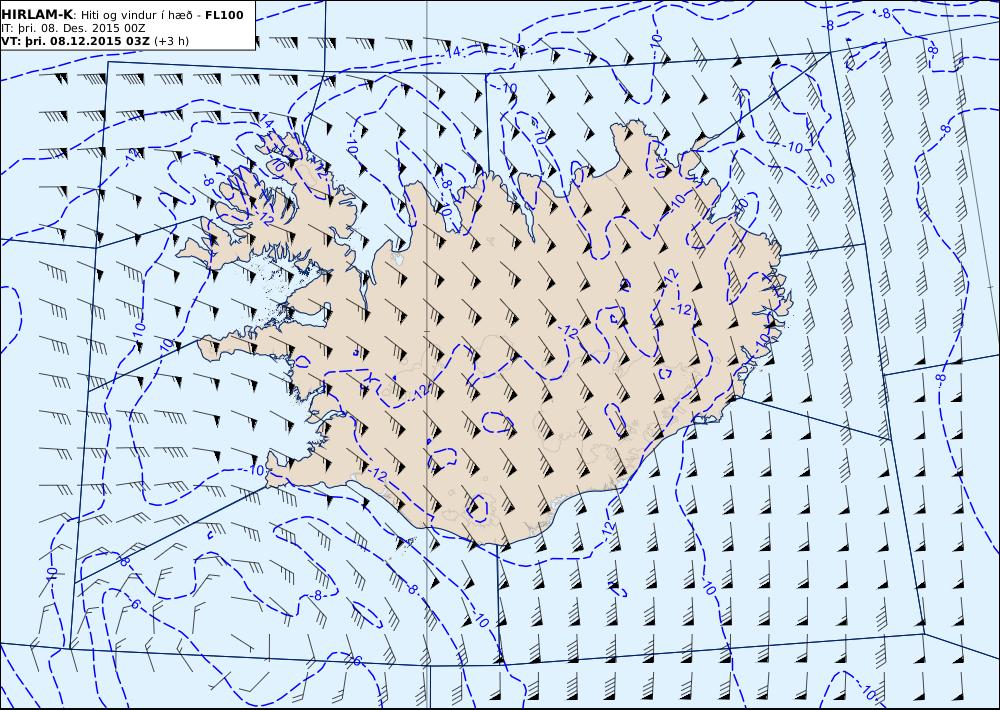Select the IT: þri. 08. Des. 2015 00Z line
Image resolution: width=1000 pixels, height=710 pixels.
click(73, 28)
